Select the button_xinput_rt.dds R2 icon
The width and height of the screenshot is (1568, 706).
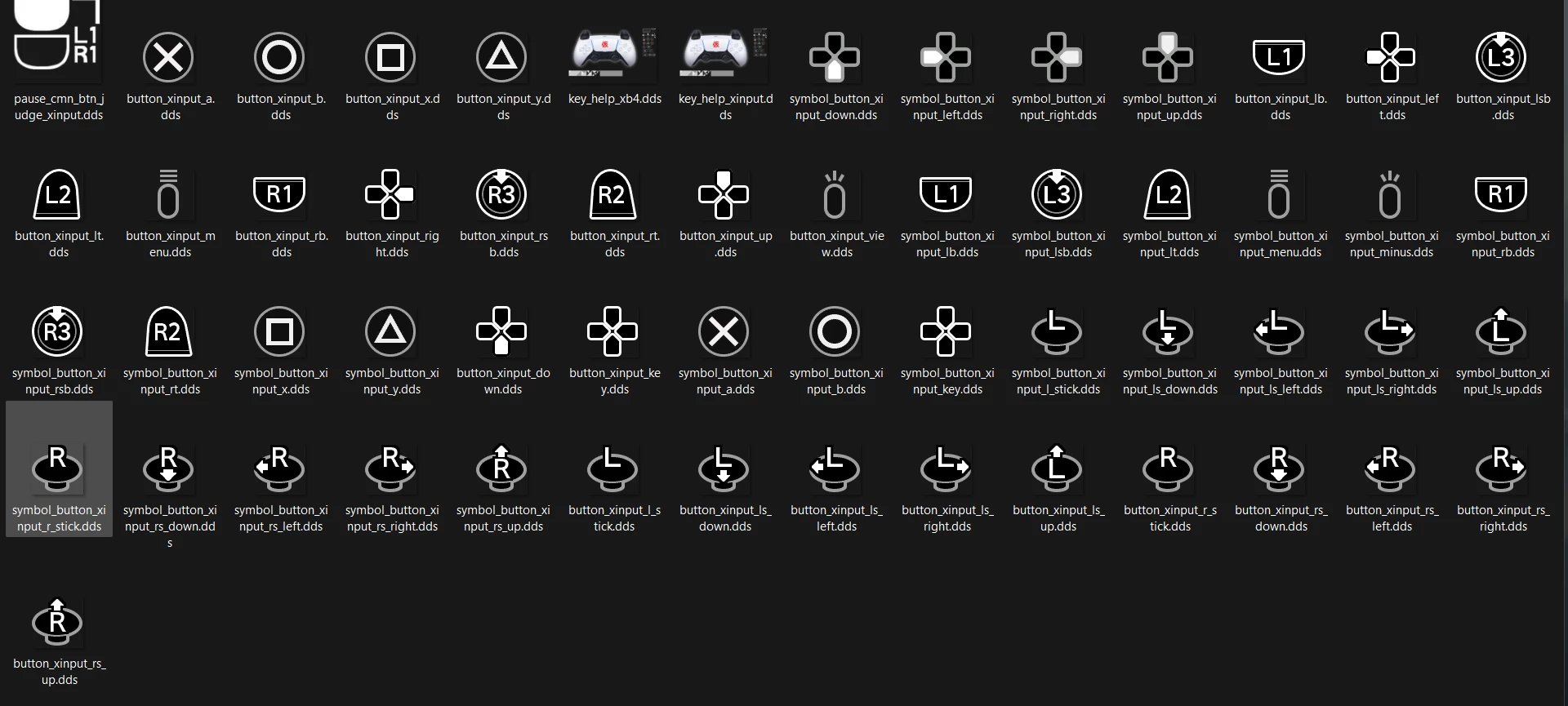click(x=612, y=194)
